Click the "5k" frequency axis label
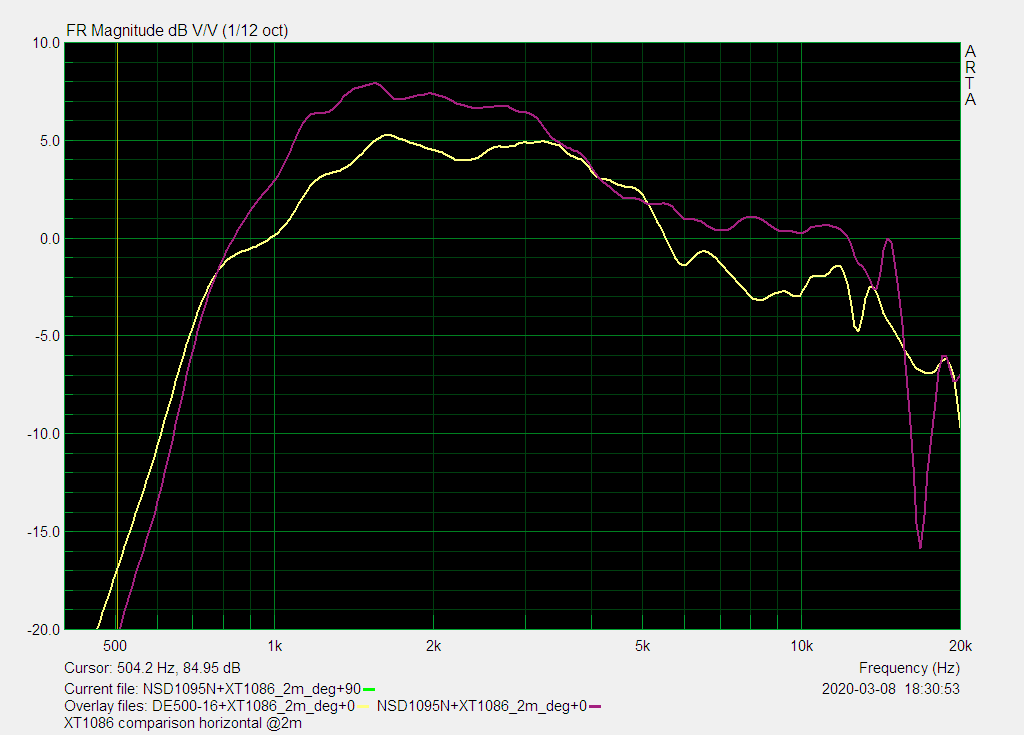The image size is (1024, 735). (x=643, y=646)
